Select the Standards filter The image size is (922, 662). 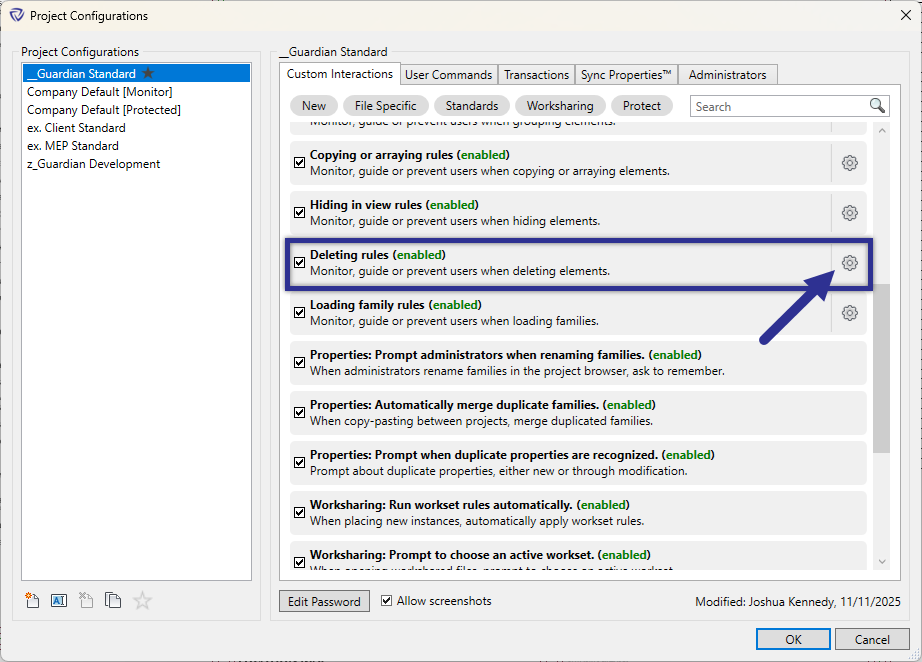[x=471, y=105]
